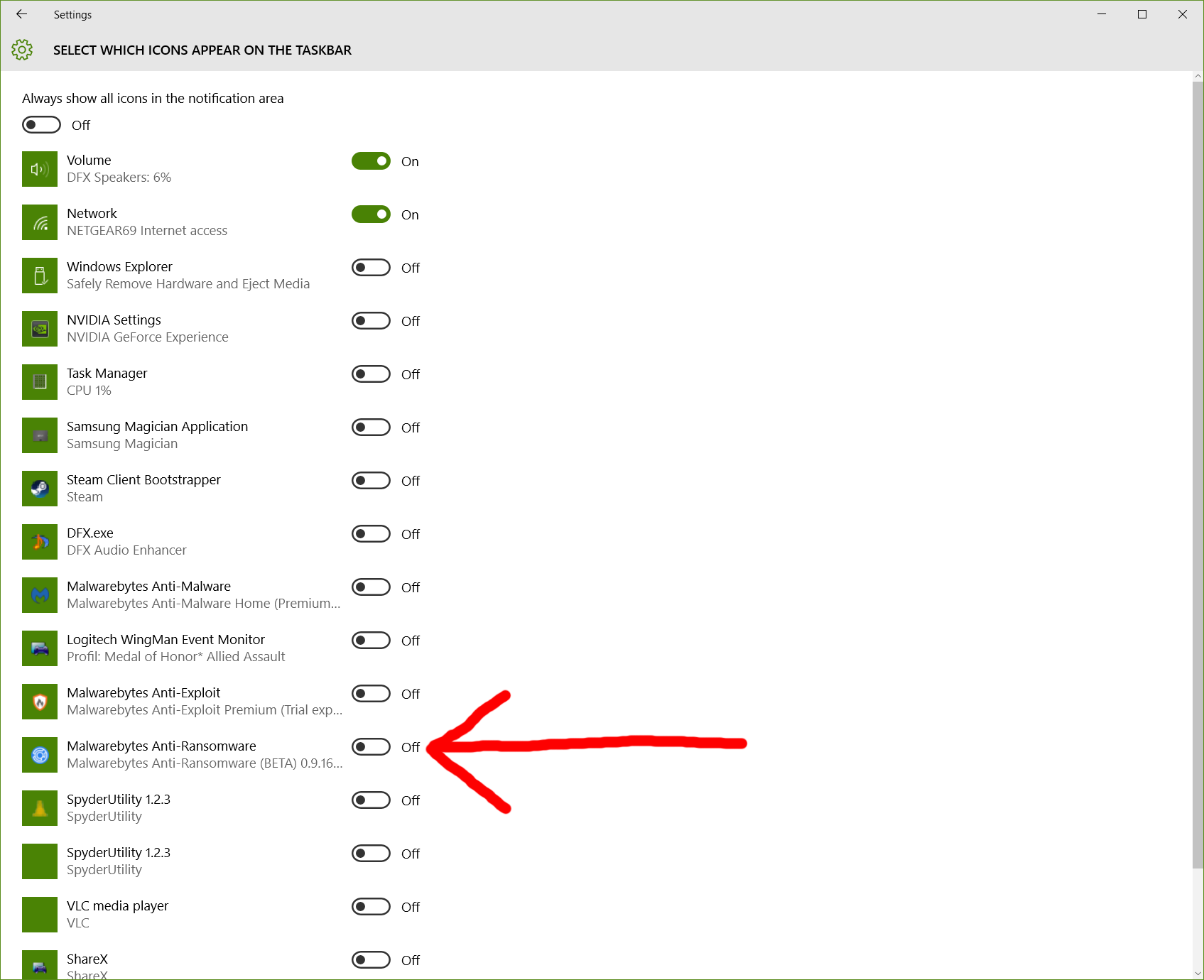The height and width of the screenshot is (980, 1204).
Task: Click the Settings gear icon in the header
Action: (x=22, y=50)
